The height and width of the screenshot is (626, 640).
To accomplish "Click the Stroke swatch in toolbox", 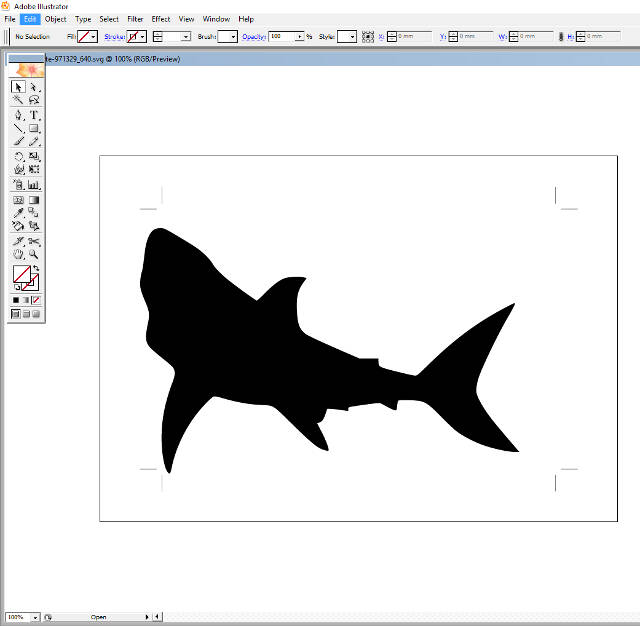I will tap(33, 284).
